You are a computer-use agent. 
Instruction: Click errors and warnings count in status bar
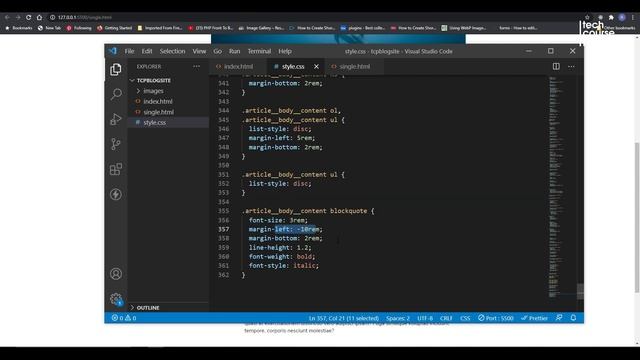pos(124,318)
